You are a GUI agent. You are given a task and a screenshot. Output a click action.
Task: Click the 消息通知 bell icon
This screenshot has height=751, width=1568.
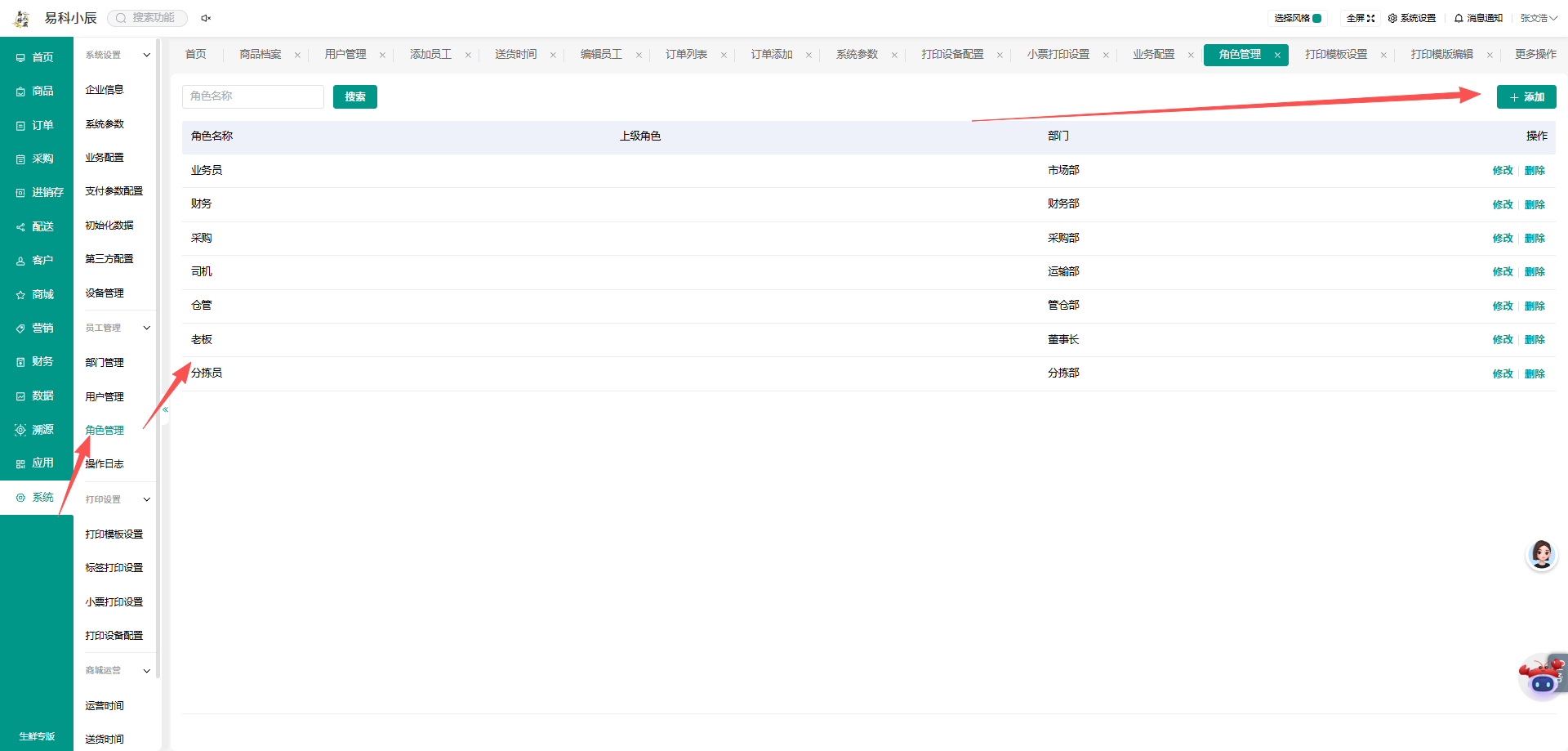[x=1459, y=18]
